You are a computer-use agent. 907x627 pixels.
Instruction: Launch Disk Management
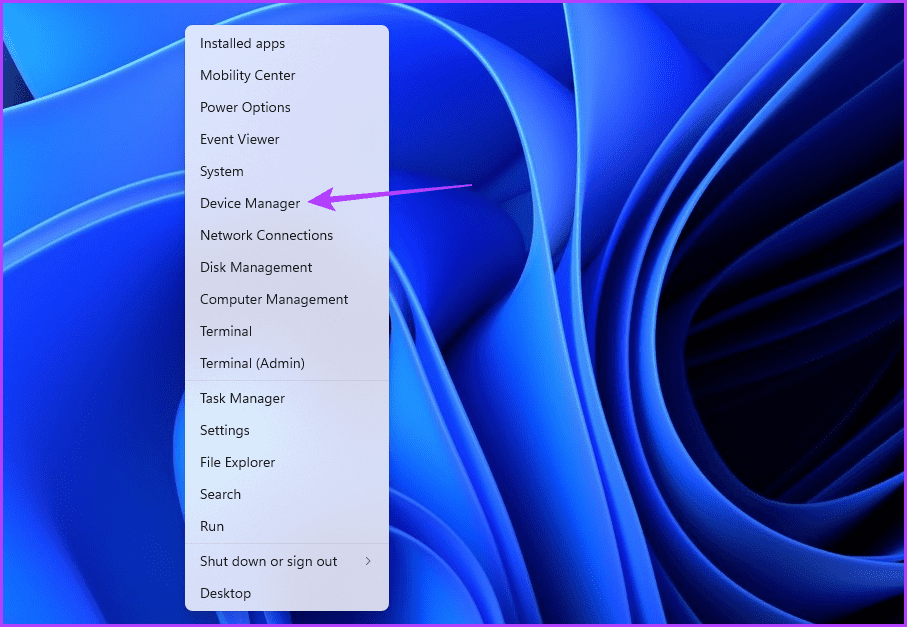tap(256, 268)
